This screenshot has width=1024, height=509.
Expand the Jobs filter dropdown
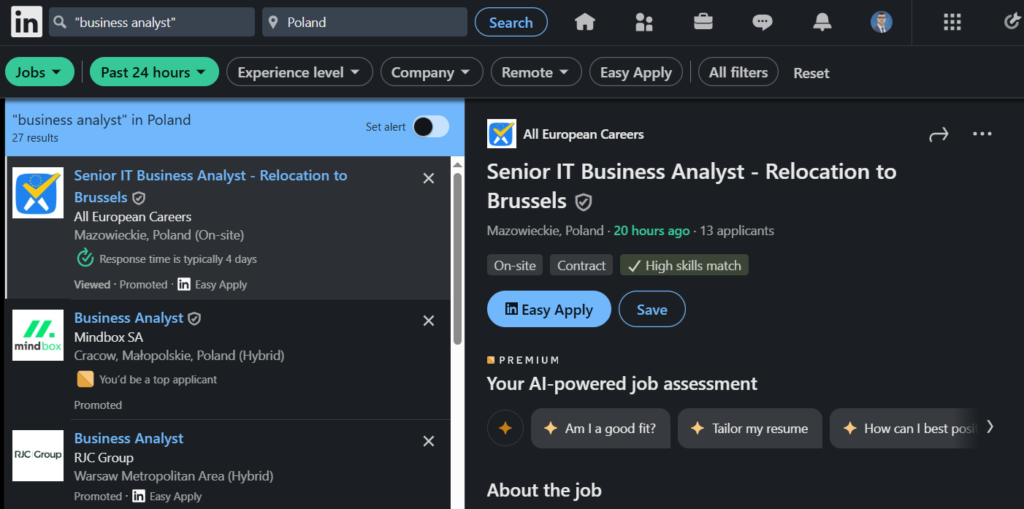pyautogui.click(x=39, y=72)
